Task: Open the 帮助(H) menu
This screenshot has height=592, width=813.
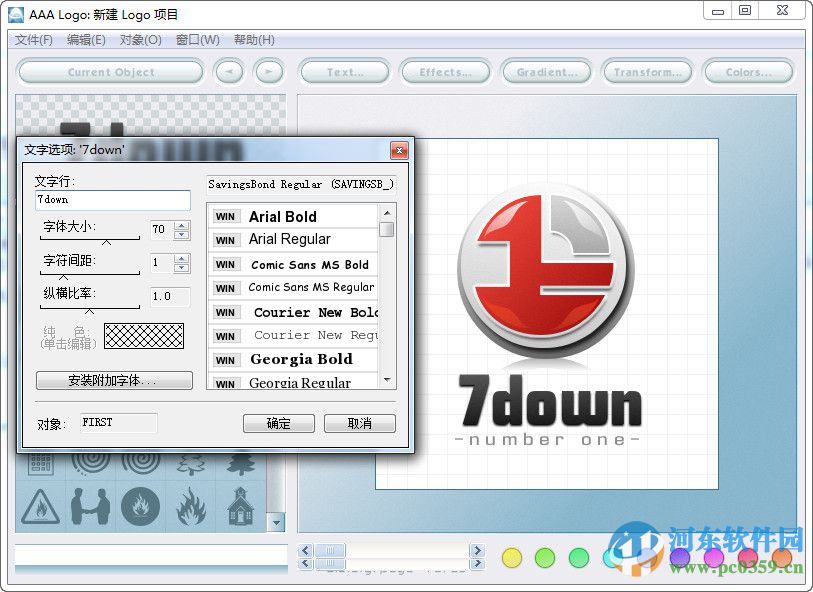Action: [254, 40]
